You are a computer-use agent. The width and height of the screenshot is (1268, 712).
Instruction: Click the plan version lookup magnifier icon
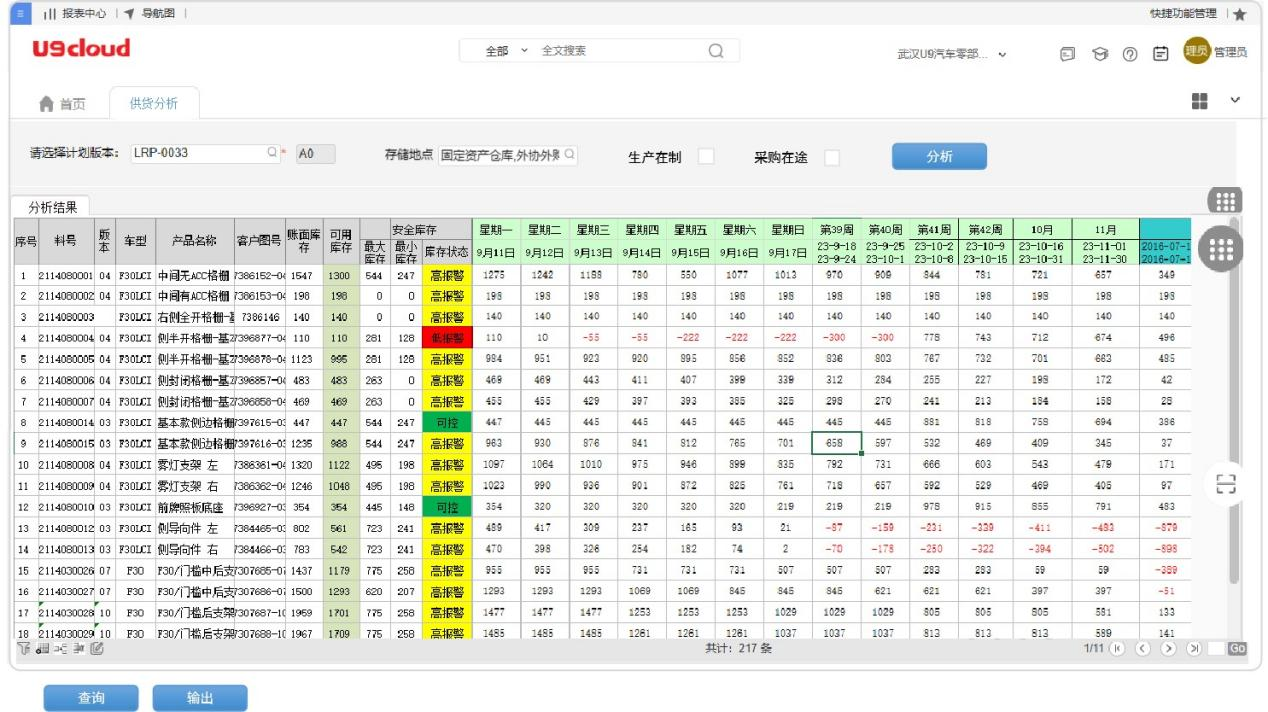click(x=272, y=154)
